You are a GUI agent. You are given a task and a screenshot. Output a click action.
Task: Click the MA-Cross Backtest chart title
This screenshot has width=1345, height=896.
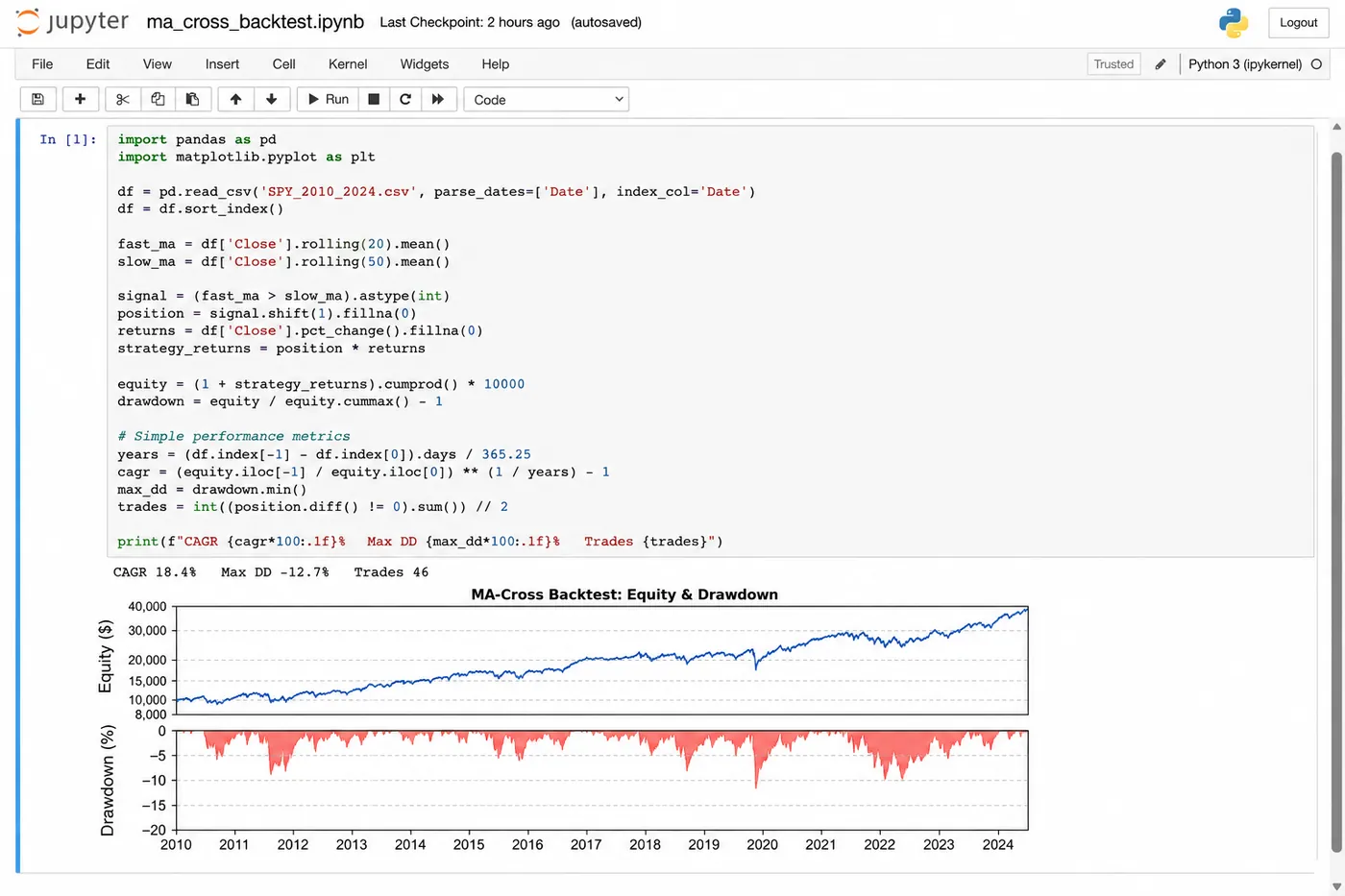point(624,594)
